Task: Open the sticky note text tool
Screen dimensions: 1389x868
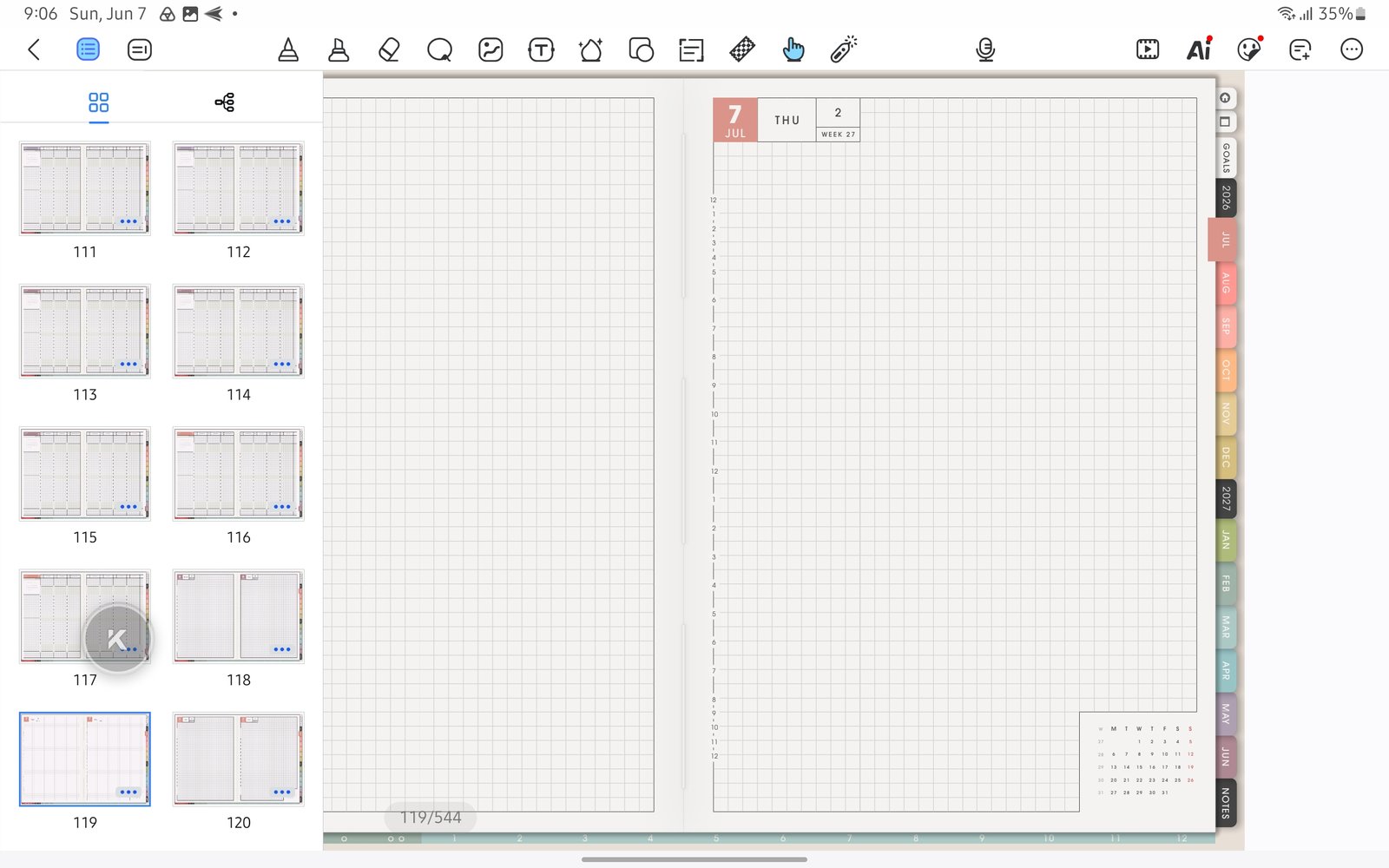Action: coord(691,49)
